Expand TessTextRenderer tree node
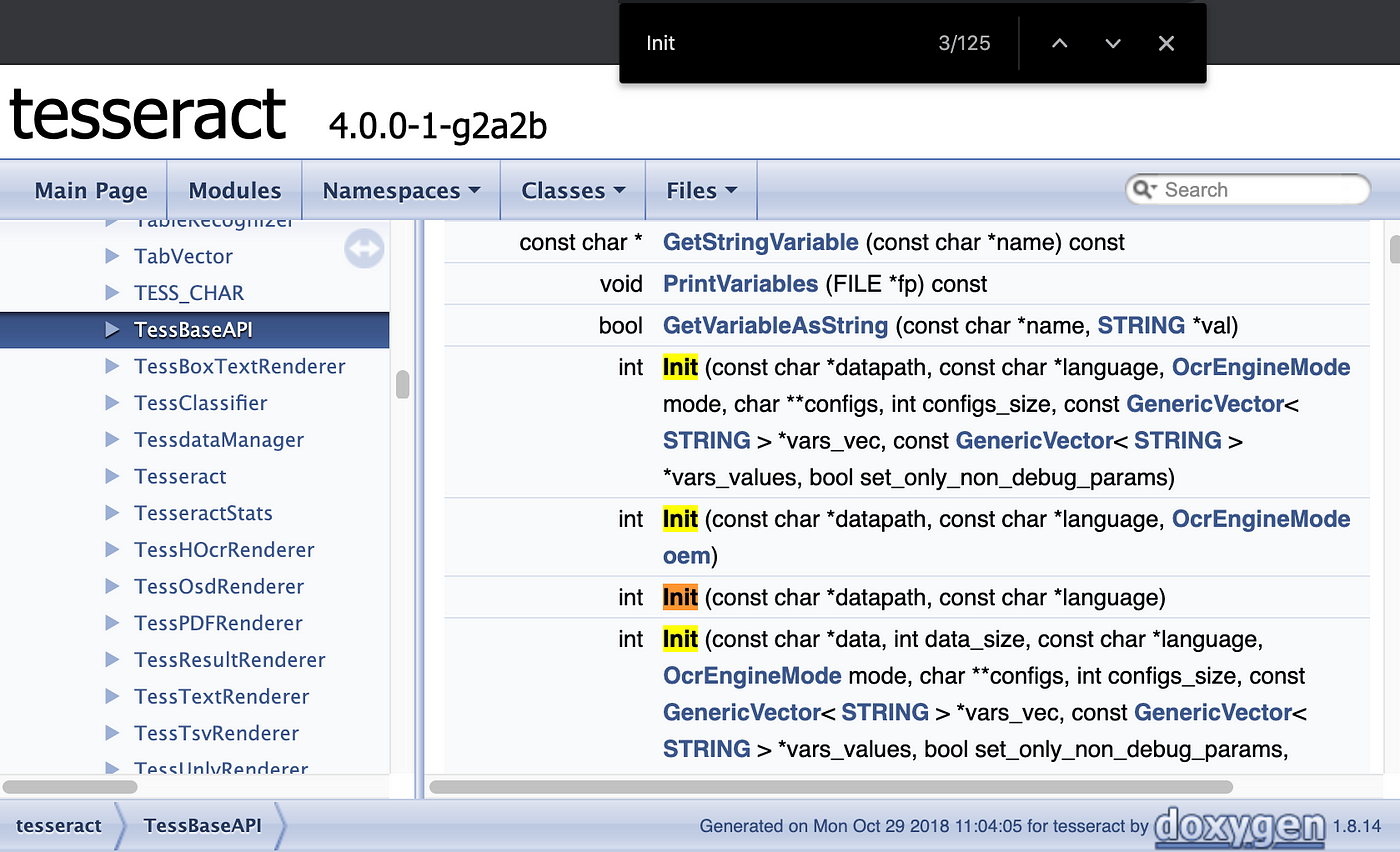The image size is (1400, 852). click(x=112, y=696)
